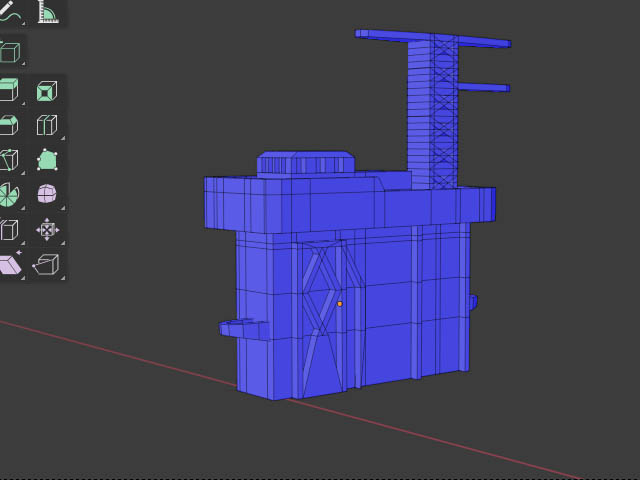
Task: Select the Edge Slide tool
Action: coord(9,229)
